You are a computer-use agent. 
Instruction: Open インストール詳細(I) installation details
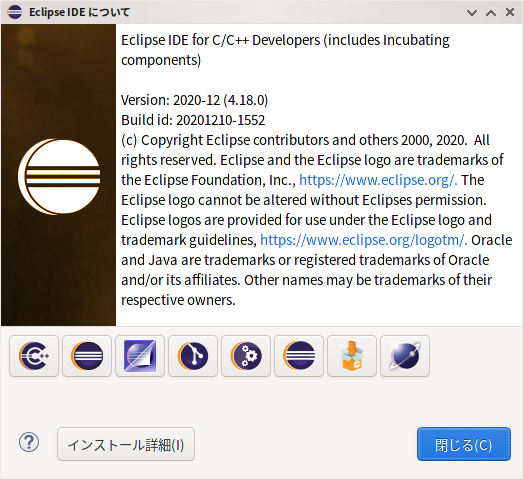pyautogui.click(x=126, y=444)
